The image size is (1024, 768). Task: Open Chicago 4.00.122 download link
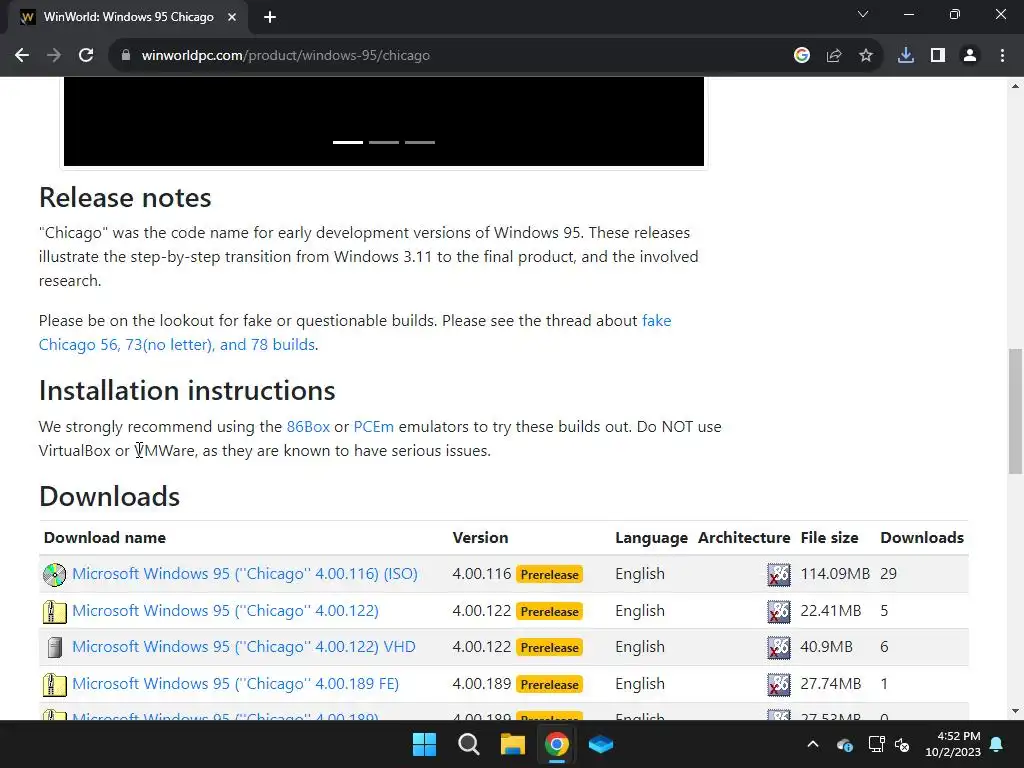click(x=225, y=611)
